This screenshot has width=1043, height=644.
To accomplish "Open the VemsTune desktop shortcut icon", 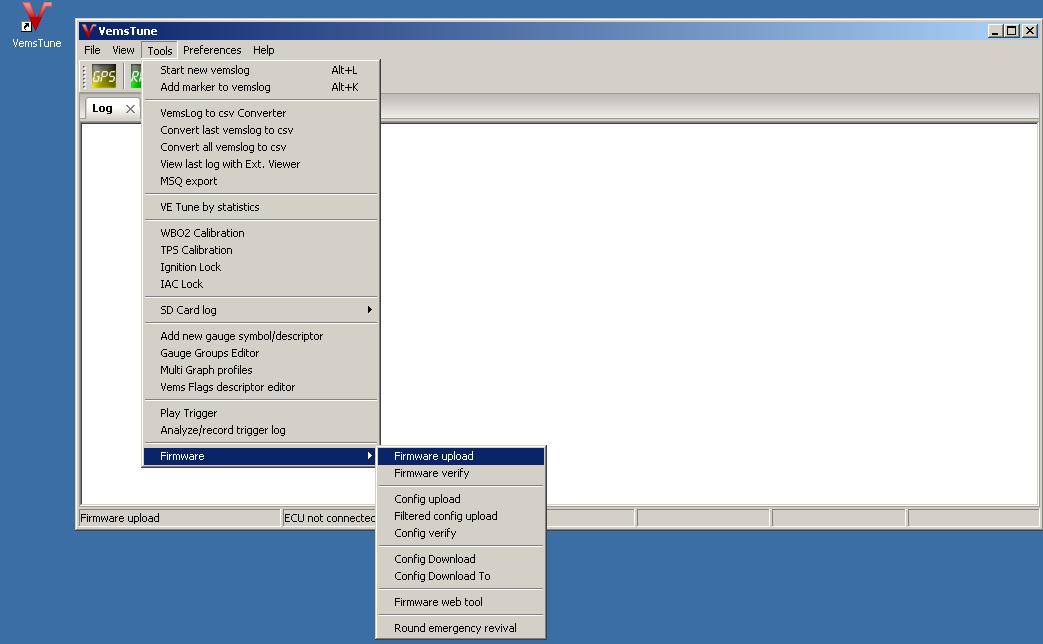I will click(36, 25).
